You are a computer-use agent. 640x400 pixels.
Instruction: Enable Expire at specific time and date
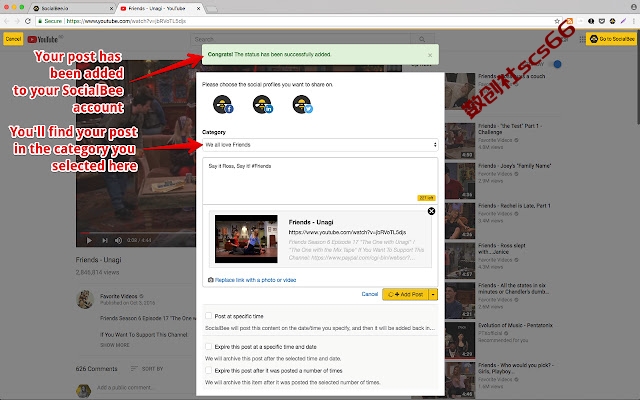pos(209,347)
